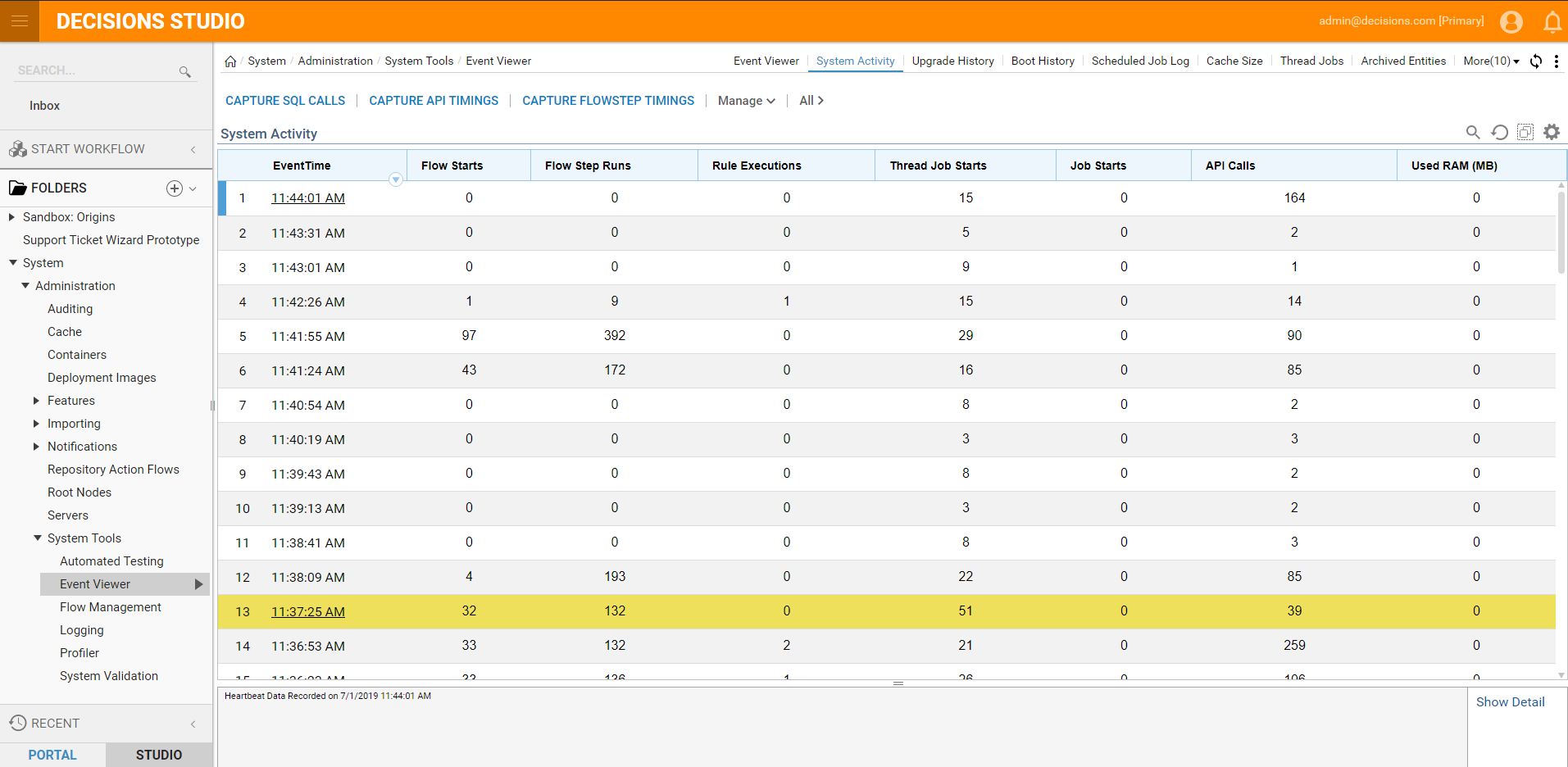Open System Activity report settings gear

coord(1552,132)
